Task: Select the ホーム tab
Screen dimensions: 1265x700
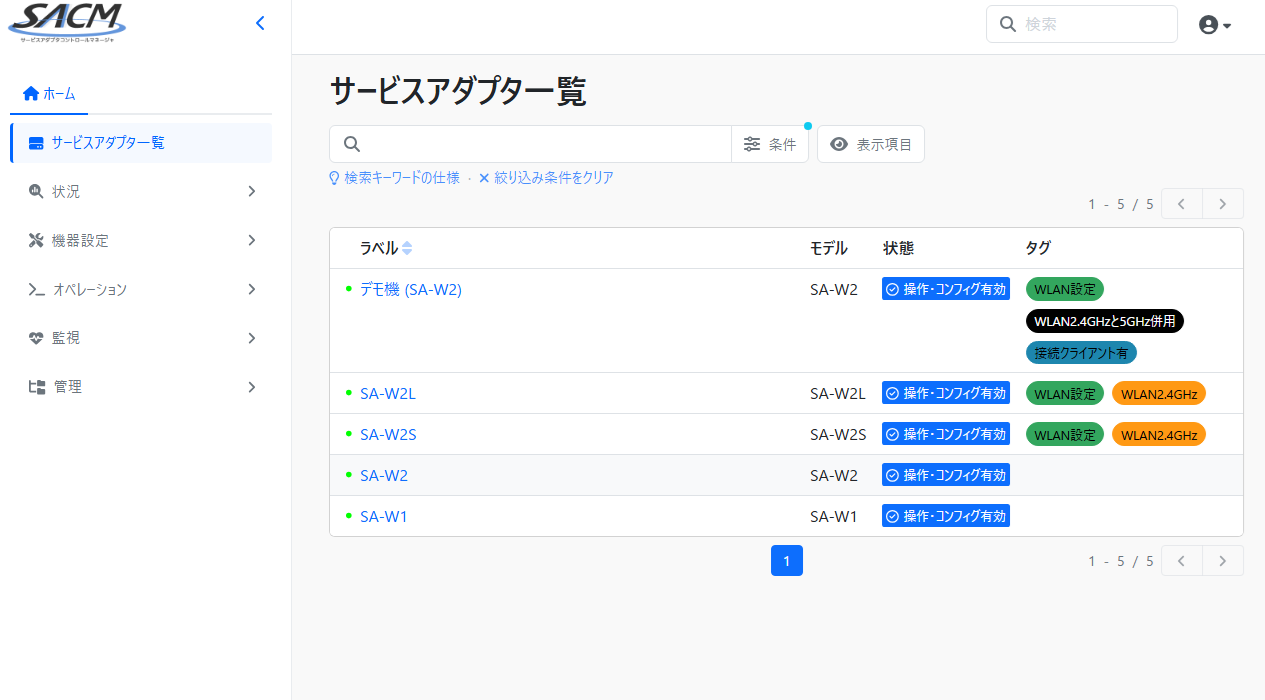Action: pyautogui.click(x=49, y=94)
